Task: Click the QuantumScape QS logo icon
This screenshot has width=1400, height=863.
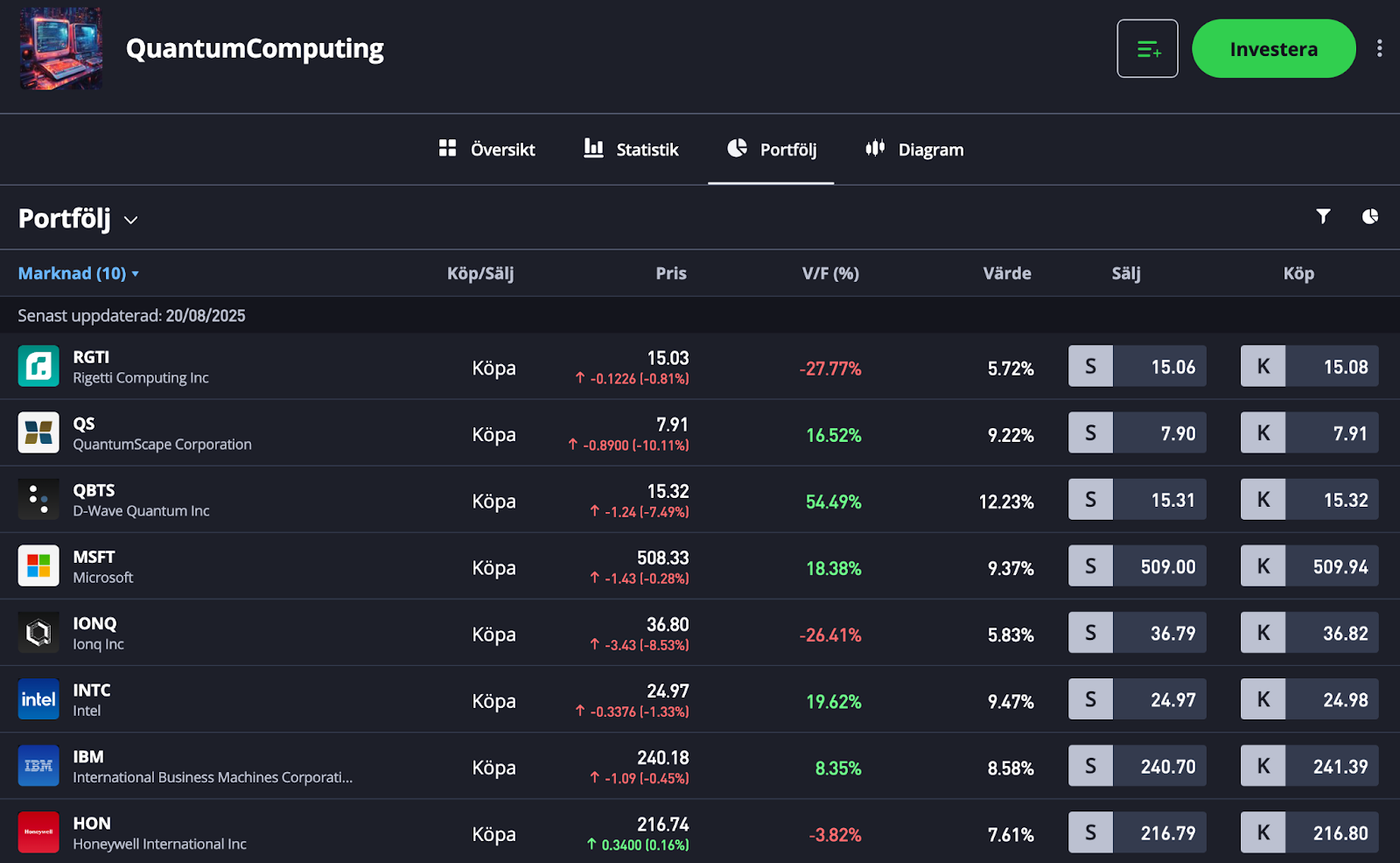Action: tap(38, 432)
